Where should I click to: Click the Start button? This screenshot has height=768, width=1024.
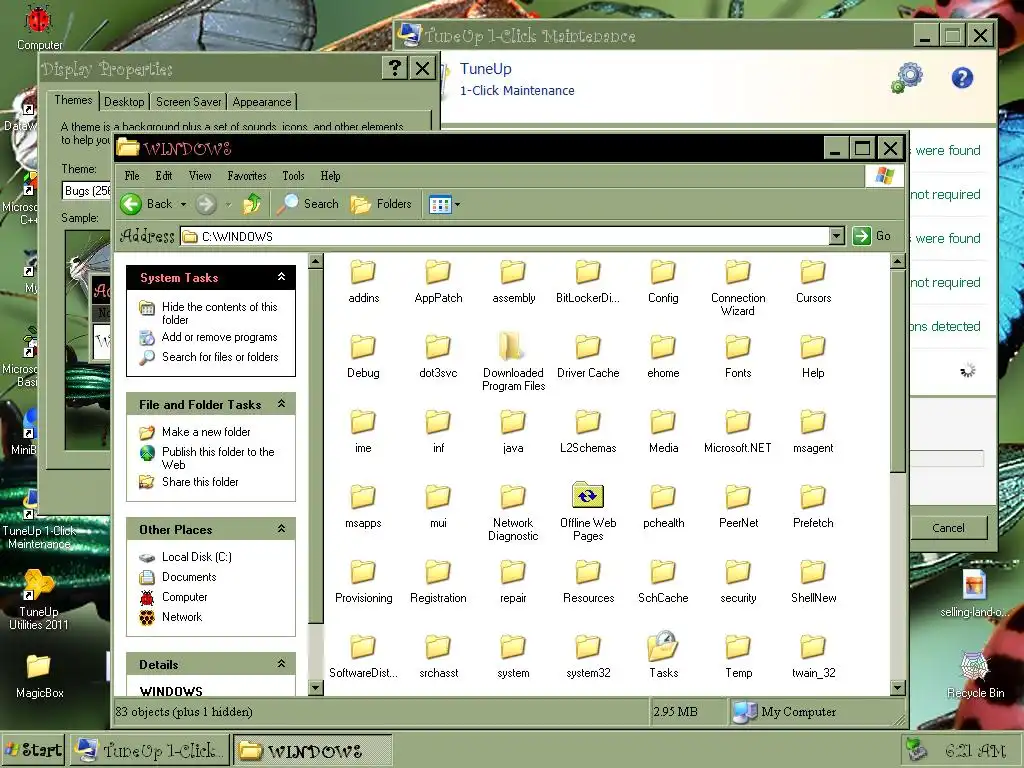[x=34, y=750]
